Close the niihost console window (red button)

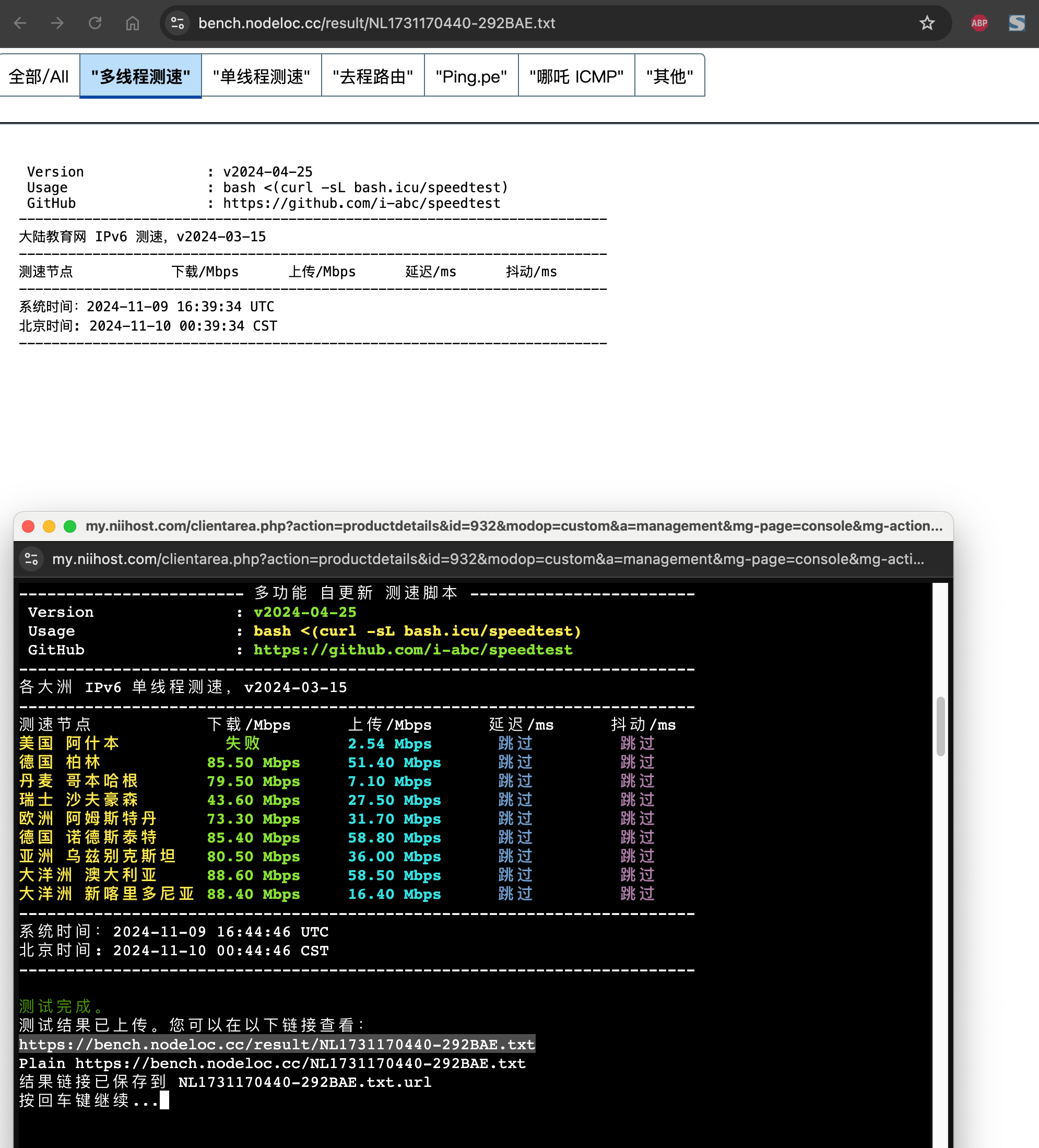(x=28, y=526)
